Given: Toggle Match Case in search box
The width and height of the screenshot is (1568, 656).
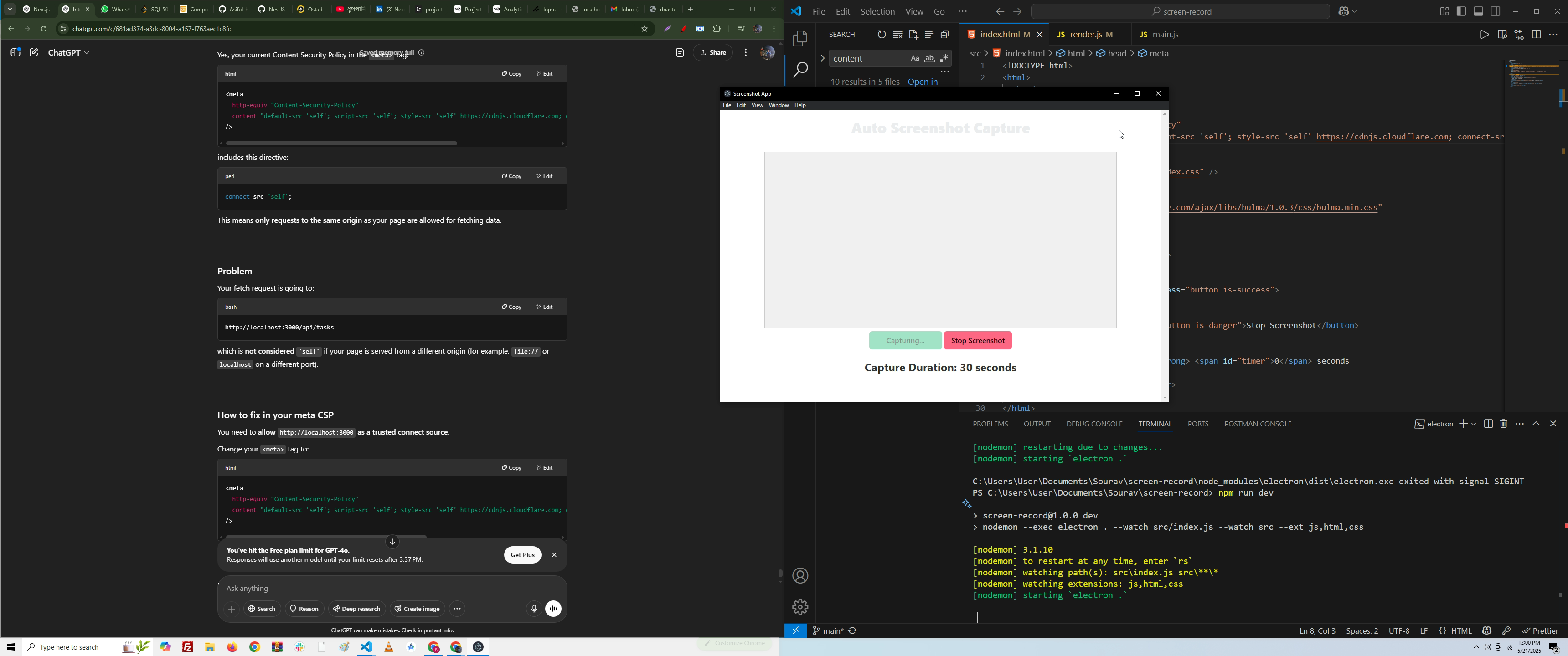Looking at the screenshot, I should 914,58.
